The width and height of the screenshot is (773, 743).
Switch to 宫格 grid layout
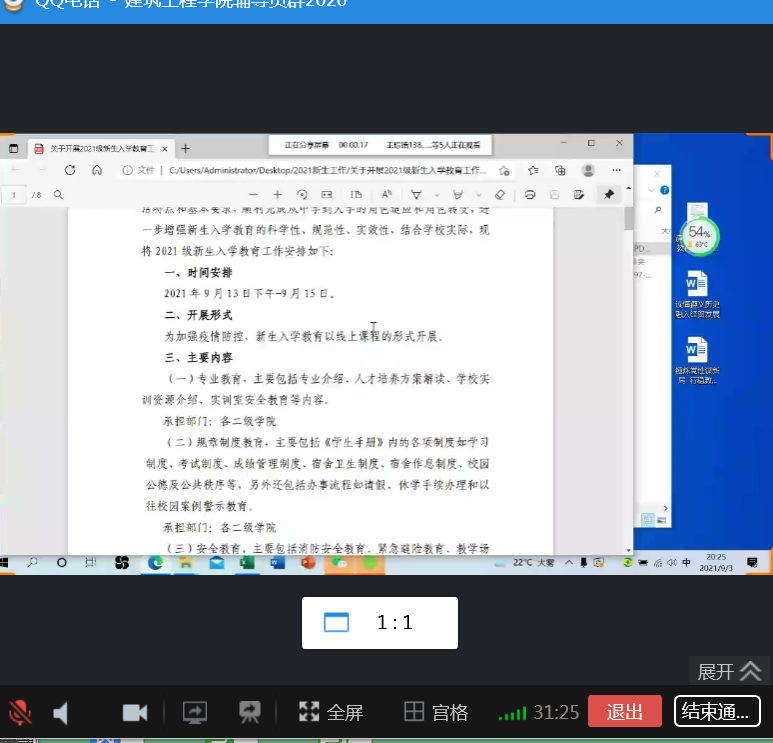436,712
